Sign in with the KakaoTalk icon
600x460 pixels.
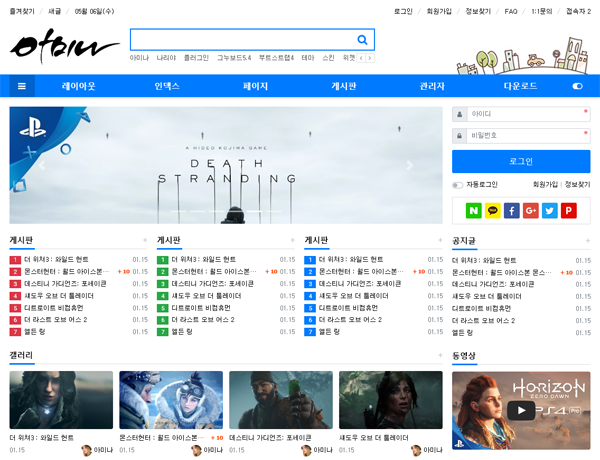click(492, 210)
